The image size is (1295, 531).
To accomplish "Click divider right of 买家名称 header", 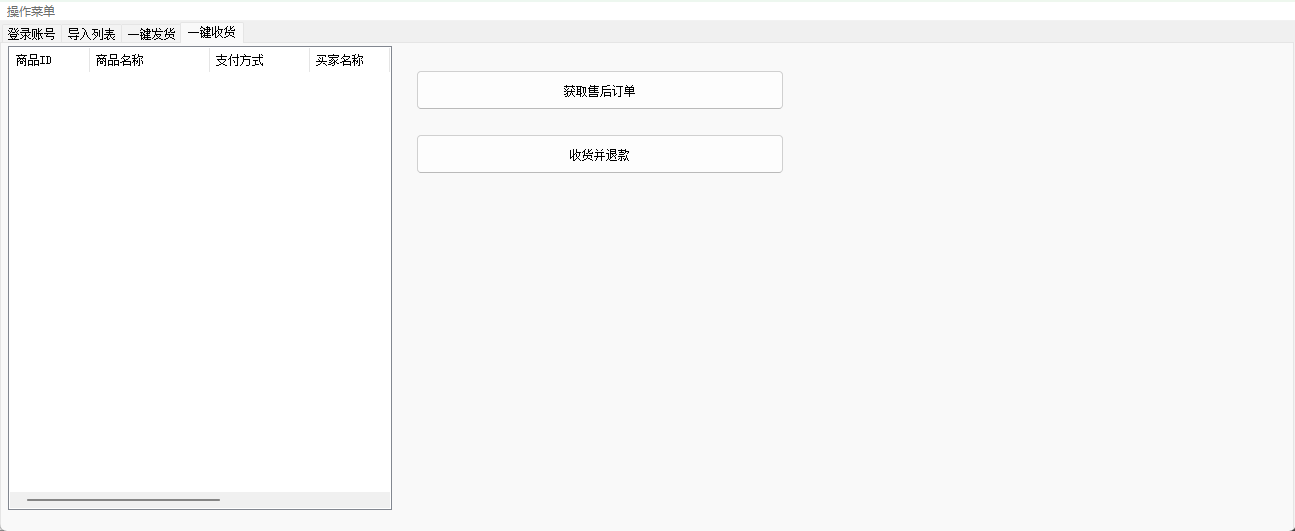I will click(x=389, y=61).
